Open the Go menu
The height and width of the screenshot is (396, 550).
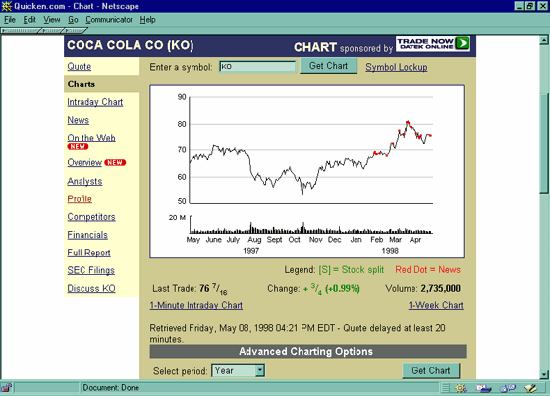(73, 20)
